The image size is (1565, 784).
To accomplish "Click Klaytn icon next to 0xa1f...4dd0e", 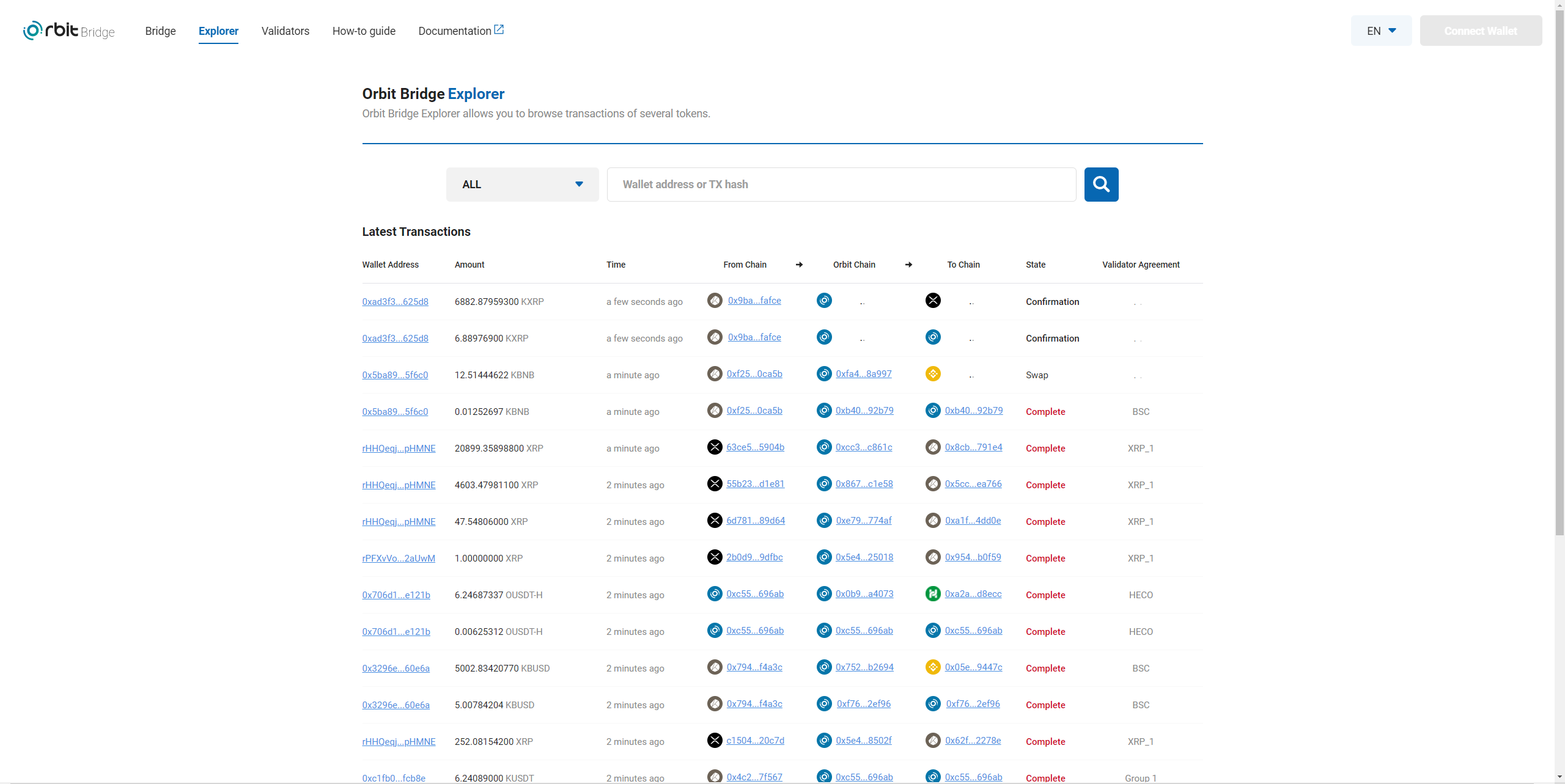I will 933,521.
